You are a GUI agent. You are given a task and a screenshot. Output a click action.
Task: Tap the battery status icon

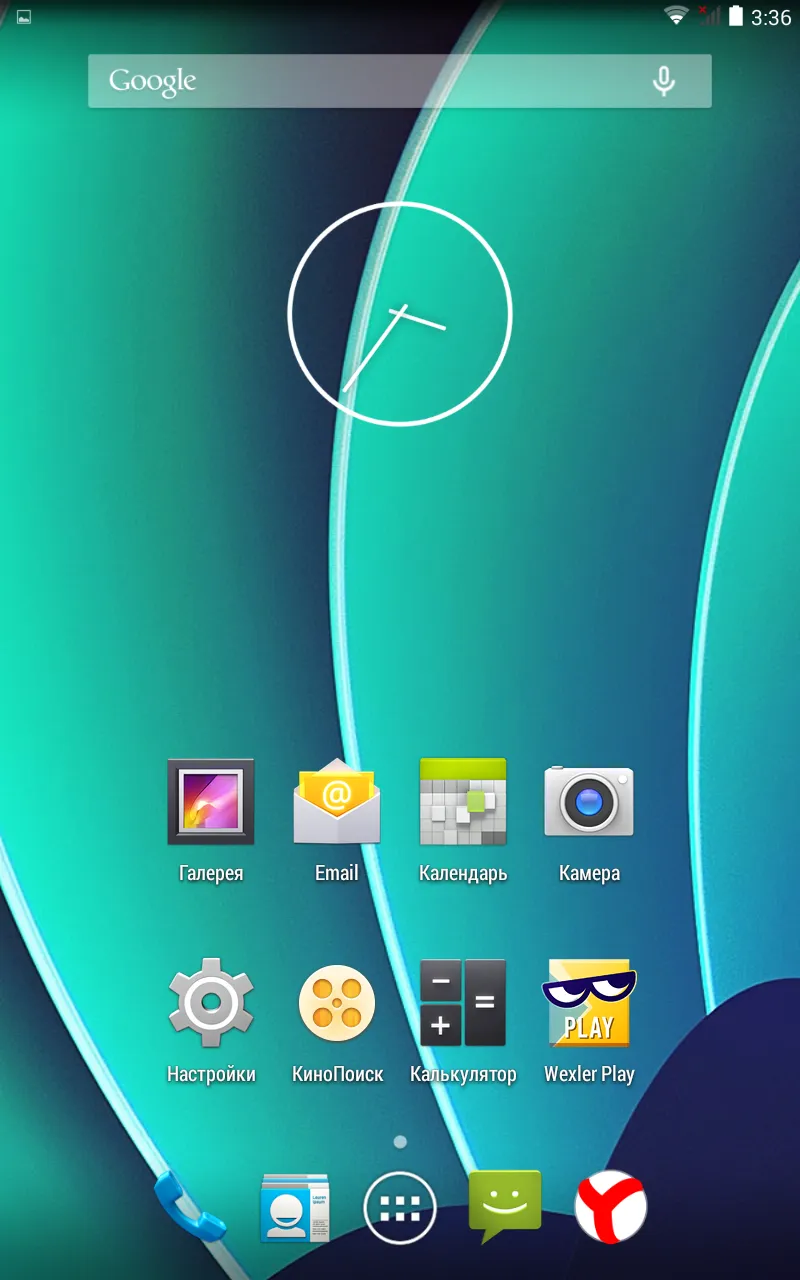(737, 16)
